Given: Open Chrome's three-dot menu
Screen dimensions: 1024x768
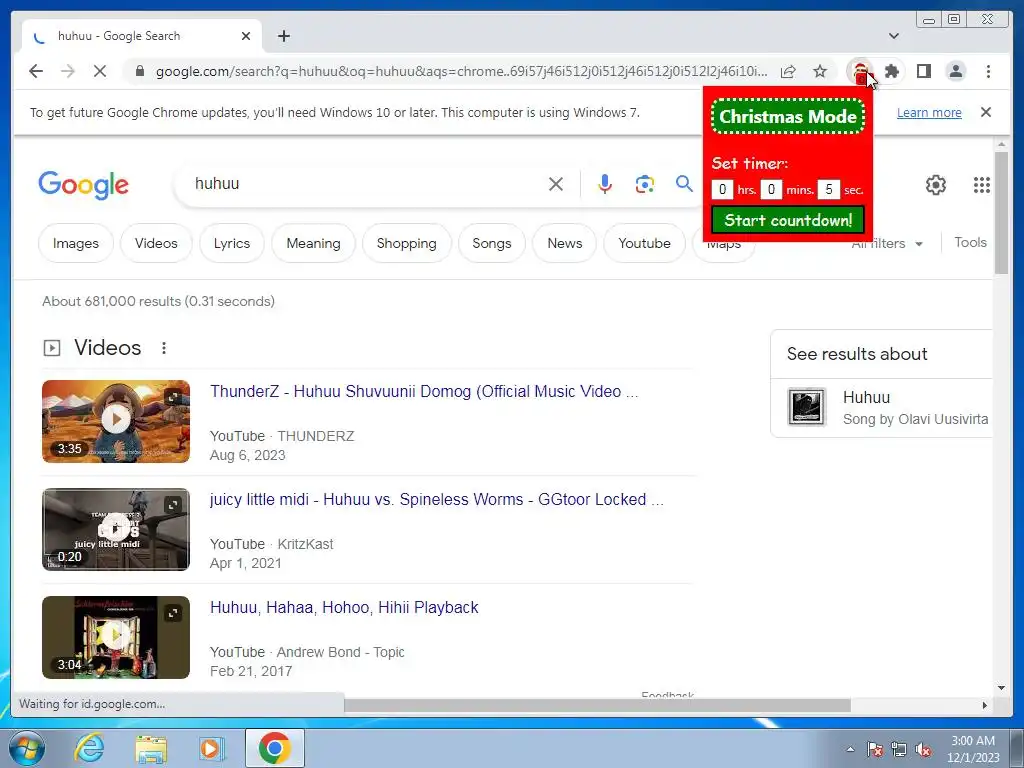Looking at the screenshot, I should click(988, 71).
